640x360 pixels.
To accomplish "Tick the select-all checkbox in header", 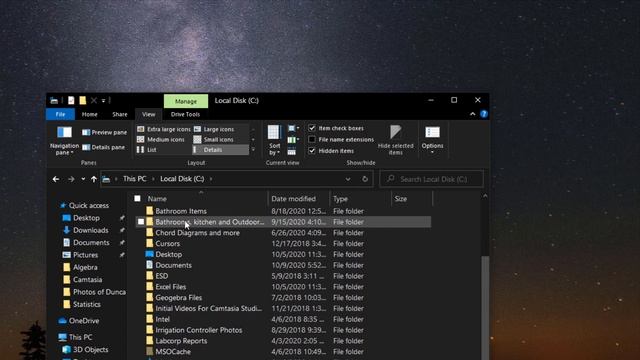I will [x=138, y=199].
